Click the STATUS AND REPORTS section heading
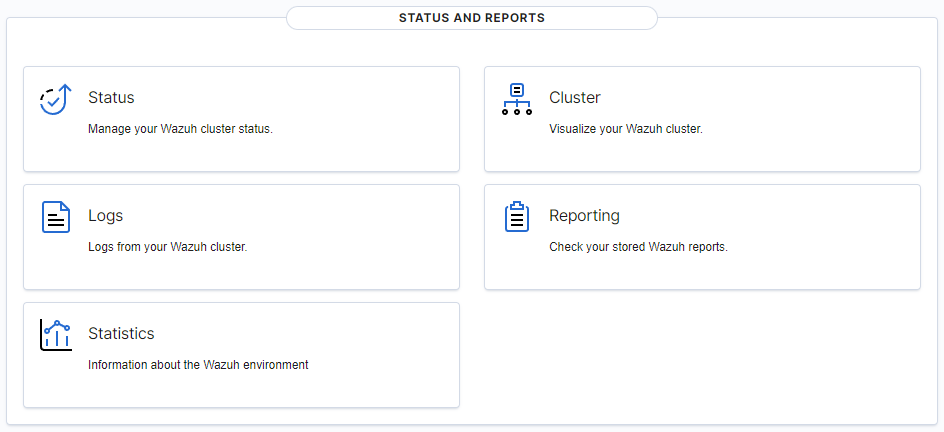 [x=472, y=18]
